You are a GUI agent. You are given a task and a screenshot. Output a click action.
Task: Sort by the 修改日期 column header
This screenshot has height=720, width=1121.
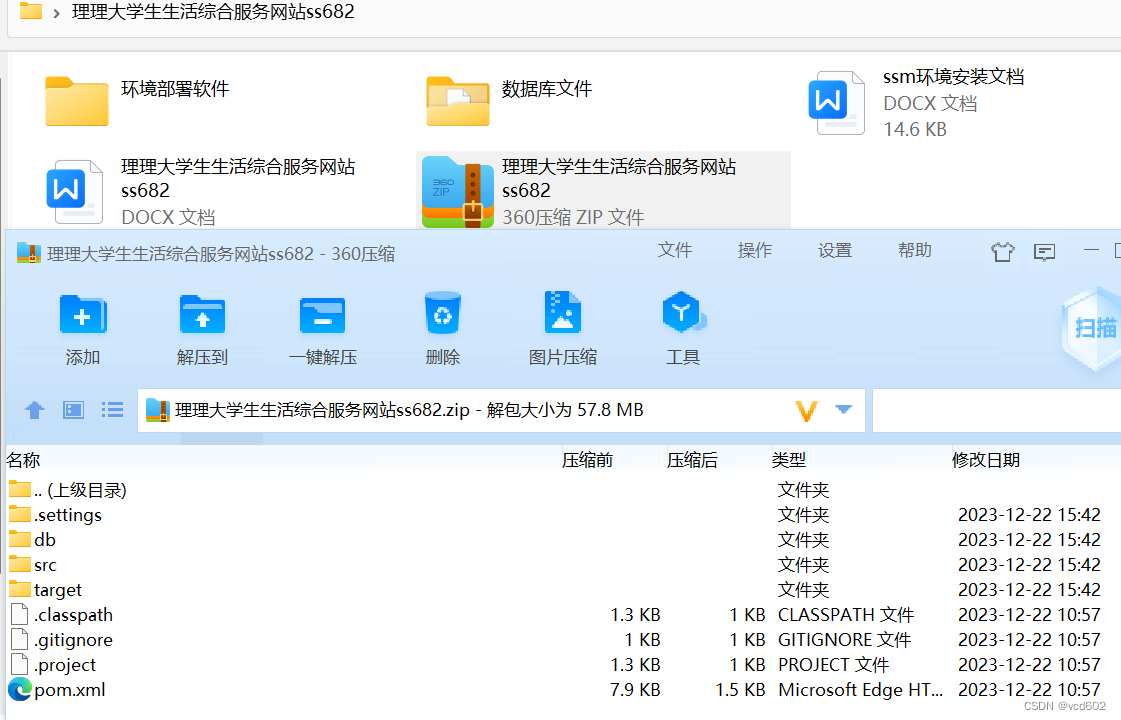986,460
